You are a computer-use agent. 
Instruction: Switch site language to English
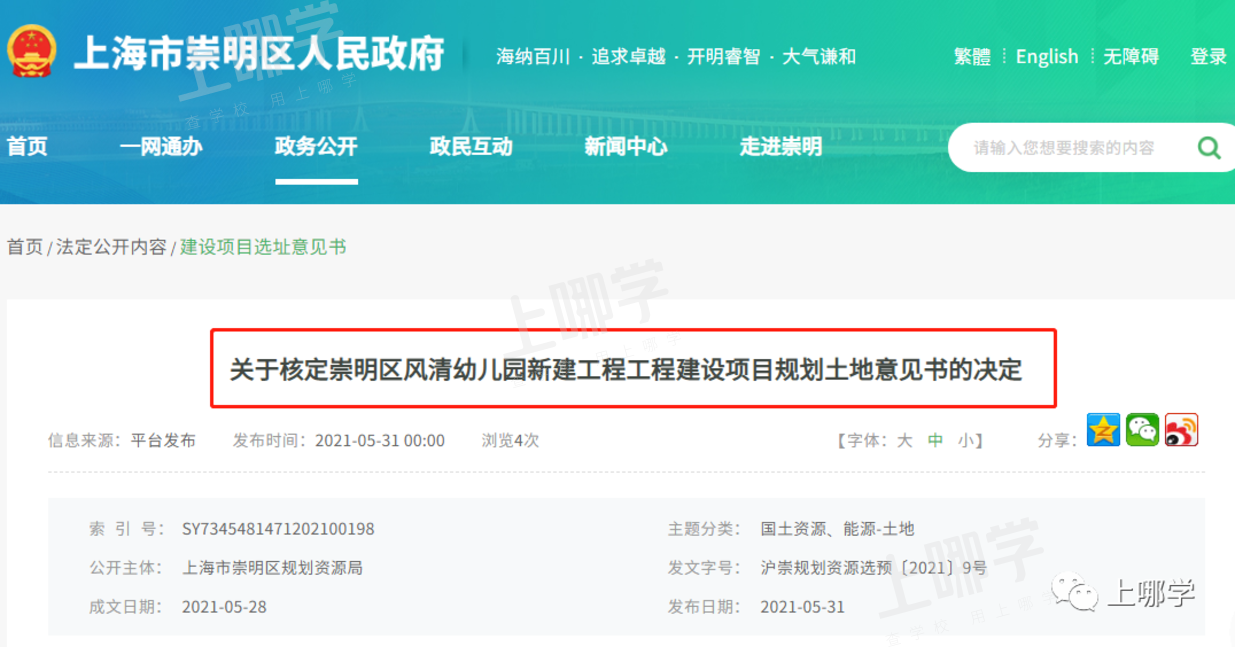click(x=1047, y=57)
